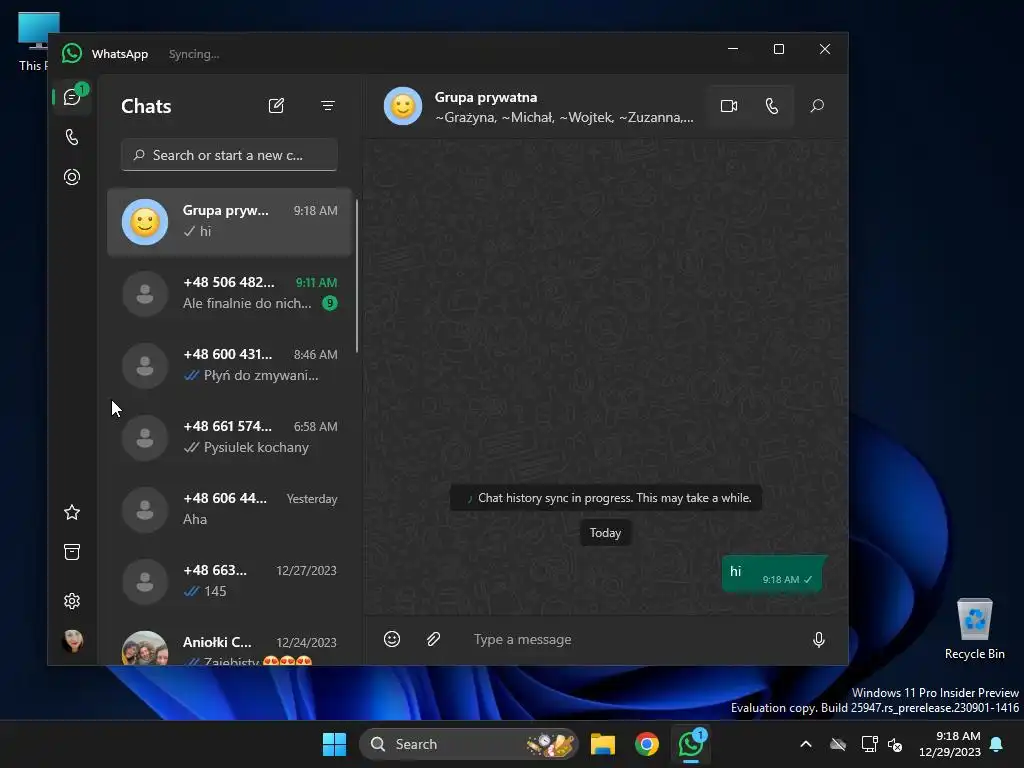Open Grupa prywatna header group info
Screen dimensions: 1024x768
(x=564, y=106)
